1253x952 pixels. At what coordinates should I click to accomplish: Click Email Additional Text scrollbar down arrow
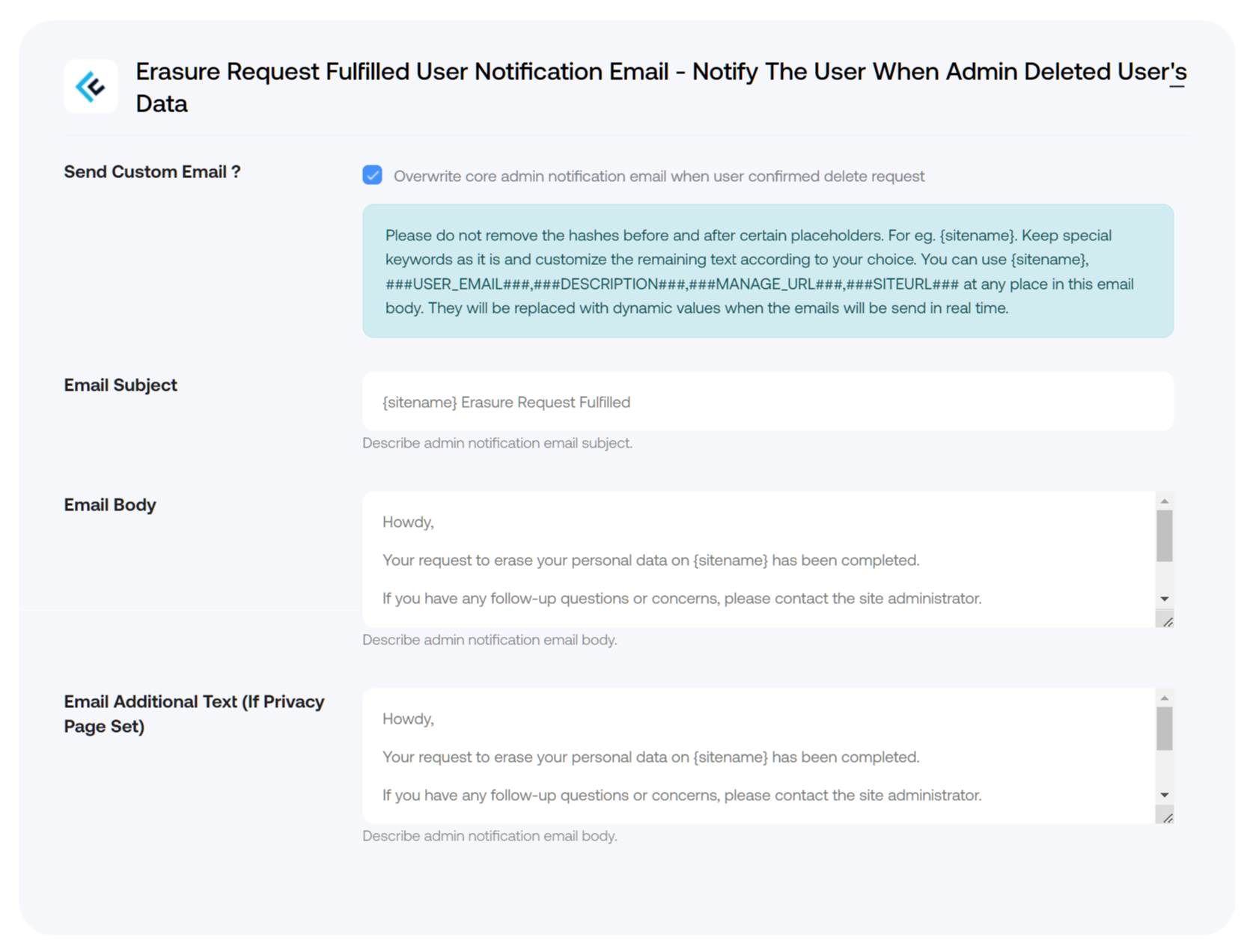click(1164, 795)
